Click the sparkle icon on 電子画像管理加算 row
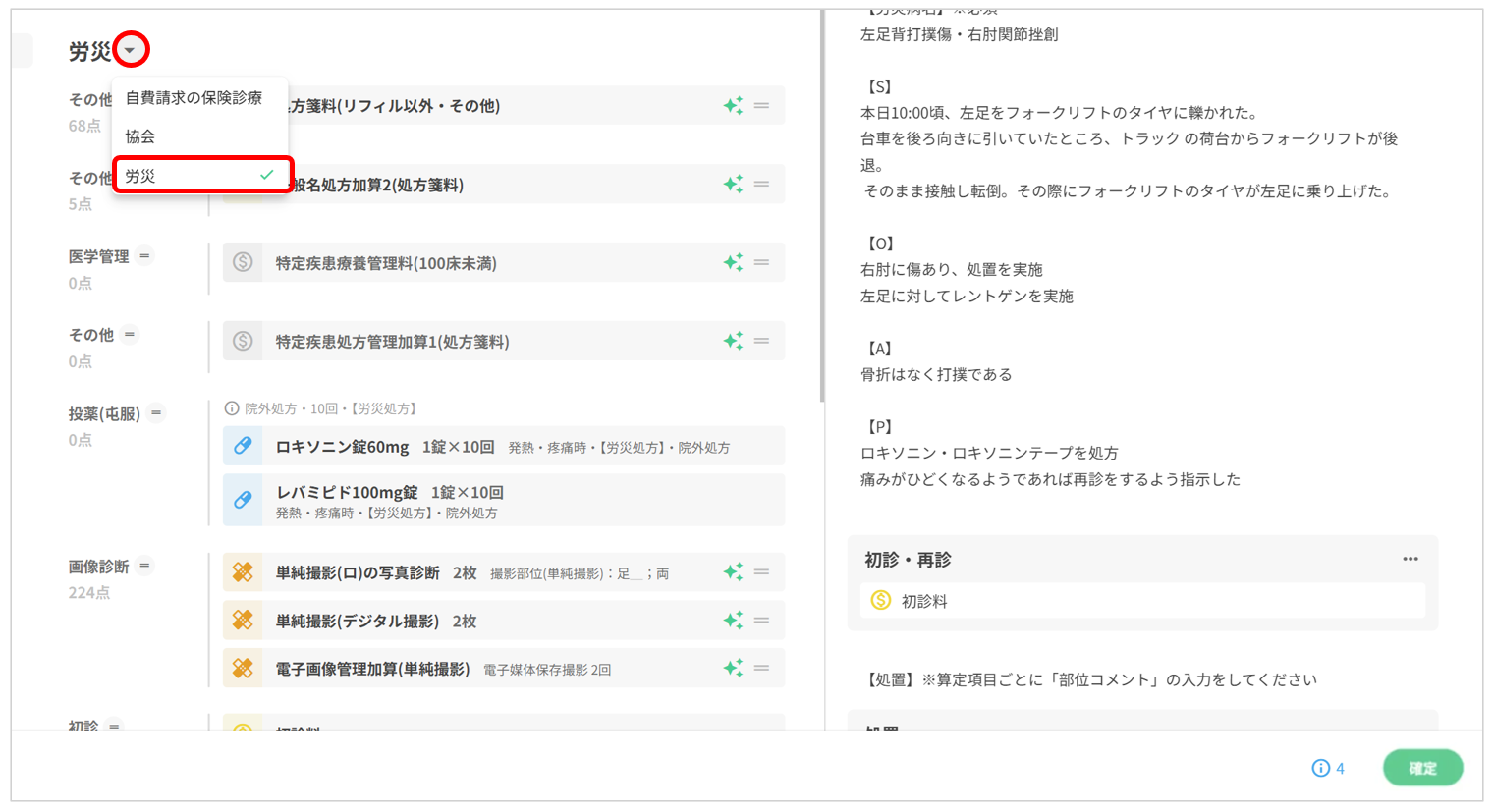The image size is (1493, 812). point(733,669)
